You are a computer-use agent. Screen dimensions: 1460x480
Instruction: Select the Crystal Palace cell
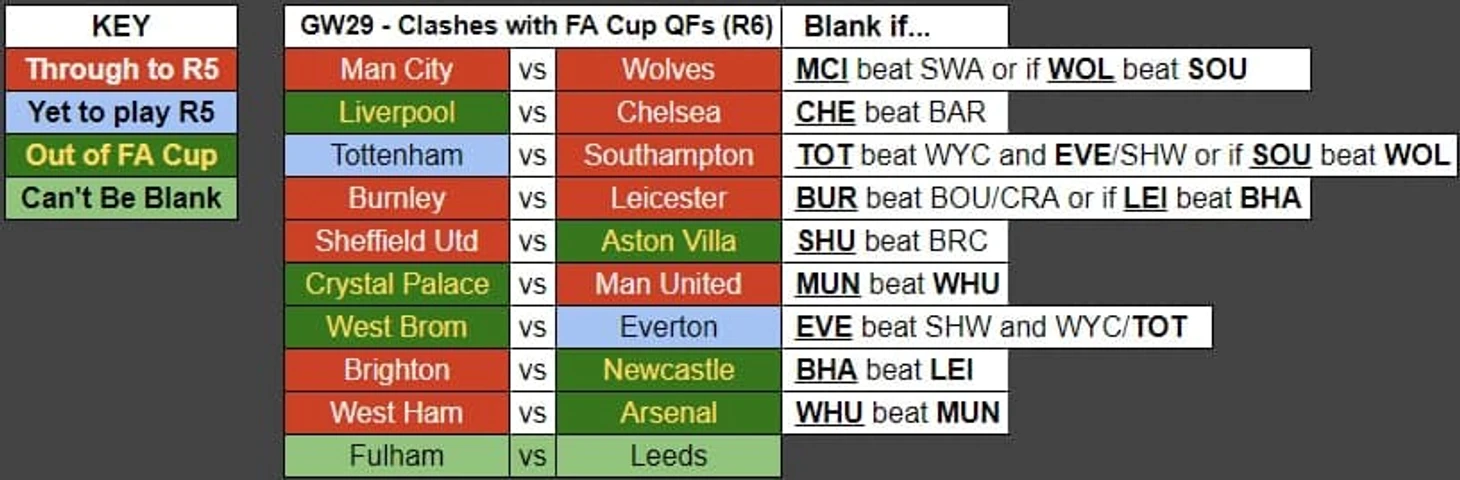click(x=396, y=284)
